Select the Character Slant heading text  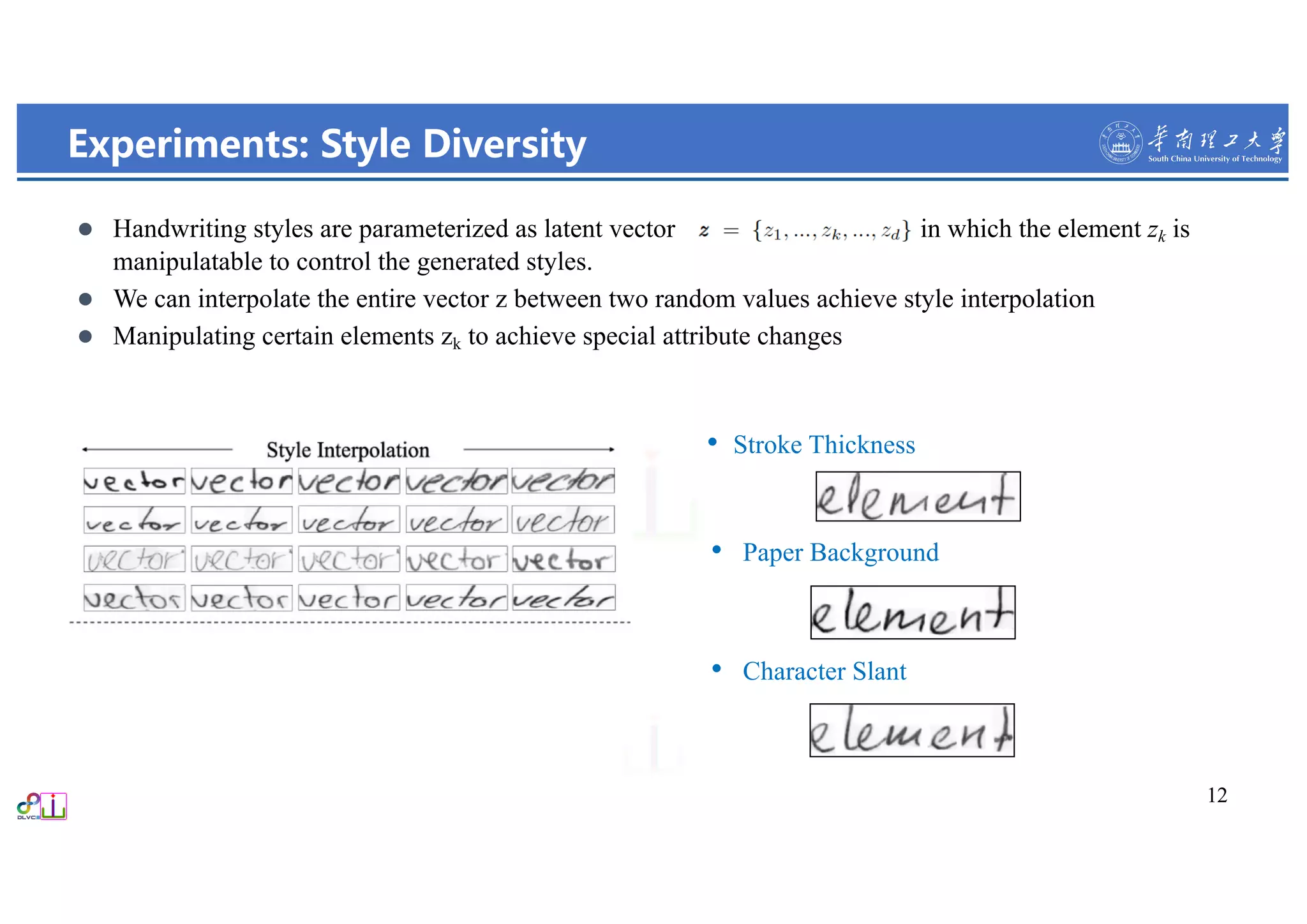coord(824,671)
